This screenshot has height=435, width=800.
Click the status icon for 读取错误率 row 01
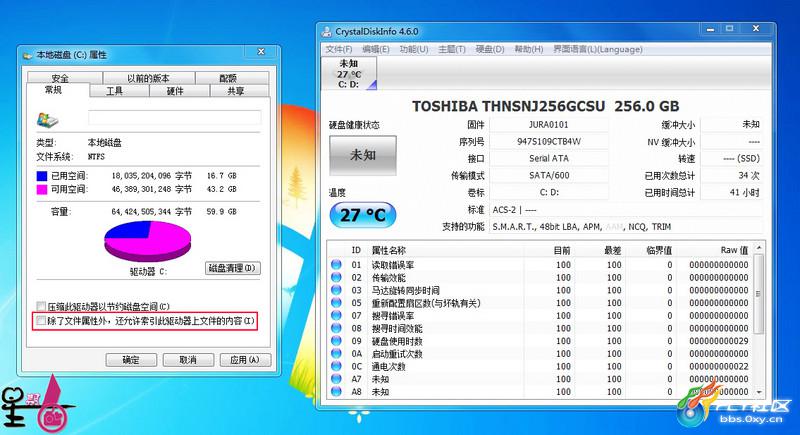click(336, 265)
